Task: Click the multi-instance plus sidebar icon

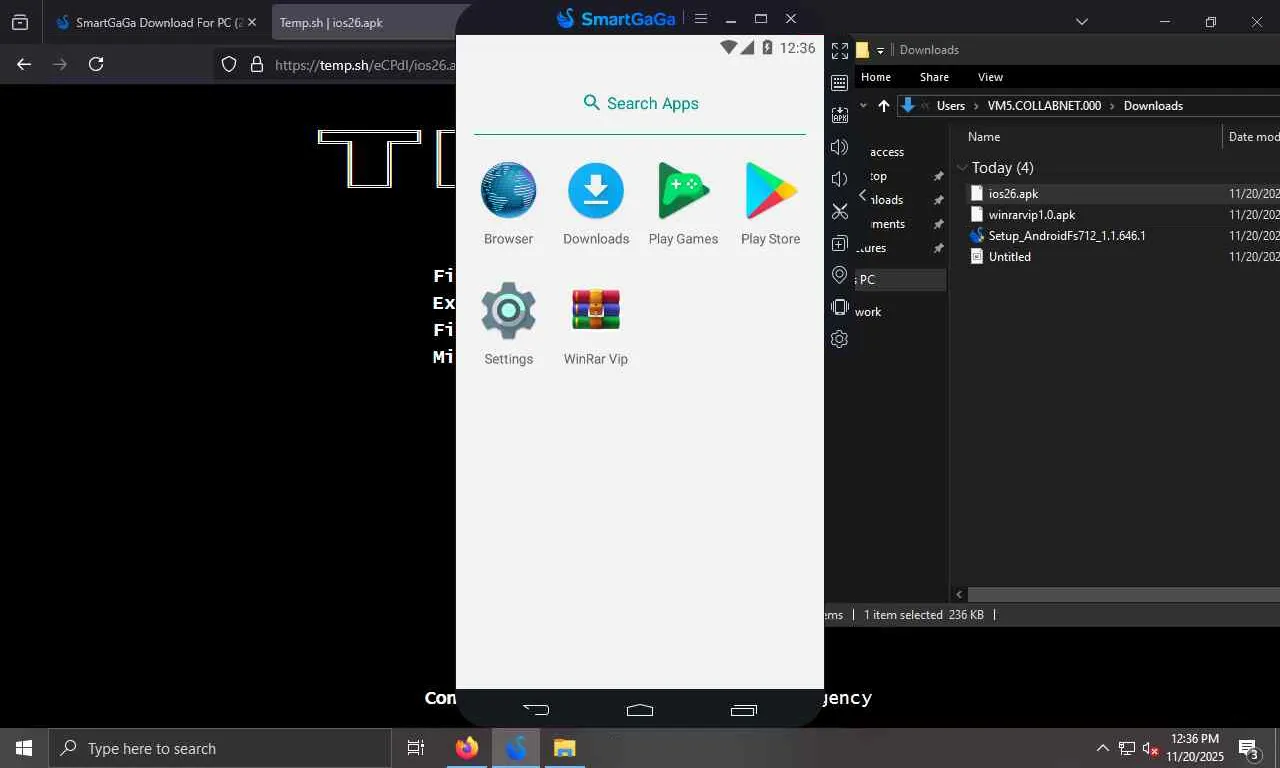Action: [x=840, y=243]
